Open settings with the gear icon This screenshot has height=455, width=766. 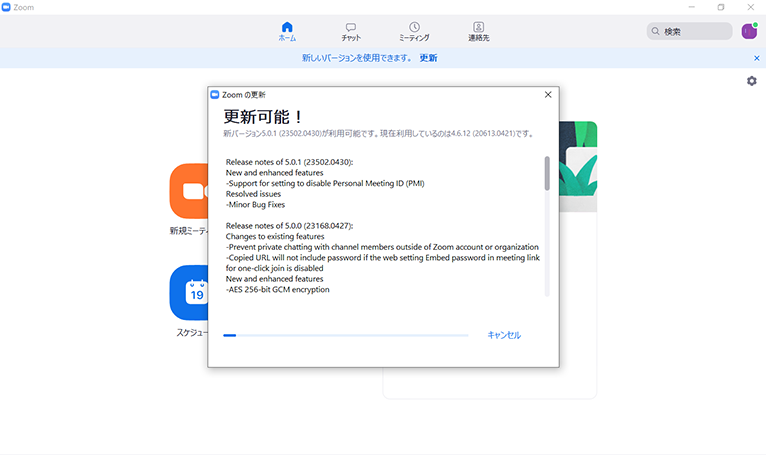(752, 81)
